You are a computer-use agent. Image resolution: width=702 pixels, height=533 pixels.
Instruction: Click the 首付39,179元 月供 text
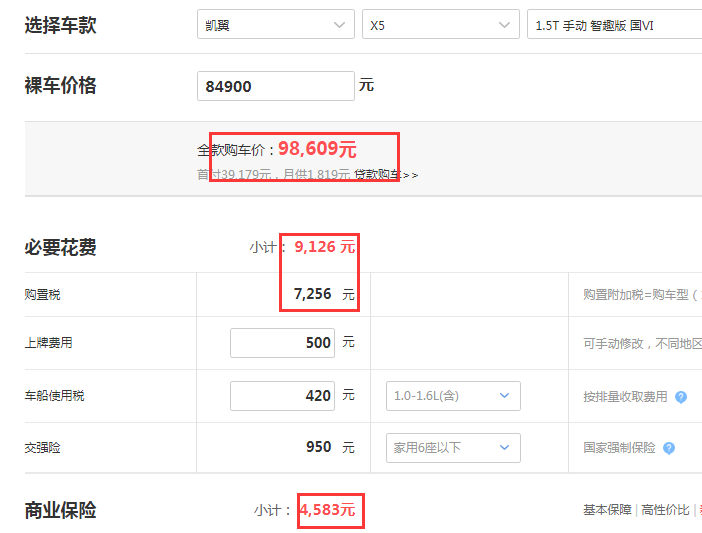[x=274, y=175]
